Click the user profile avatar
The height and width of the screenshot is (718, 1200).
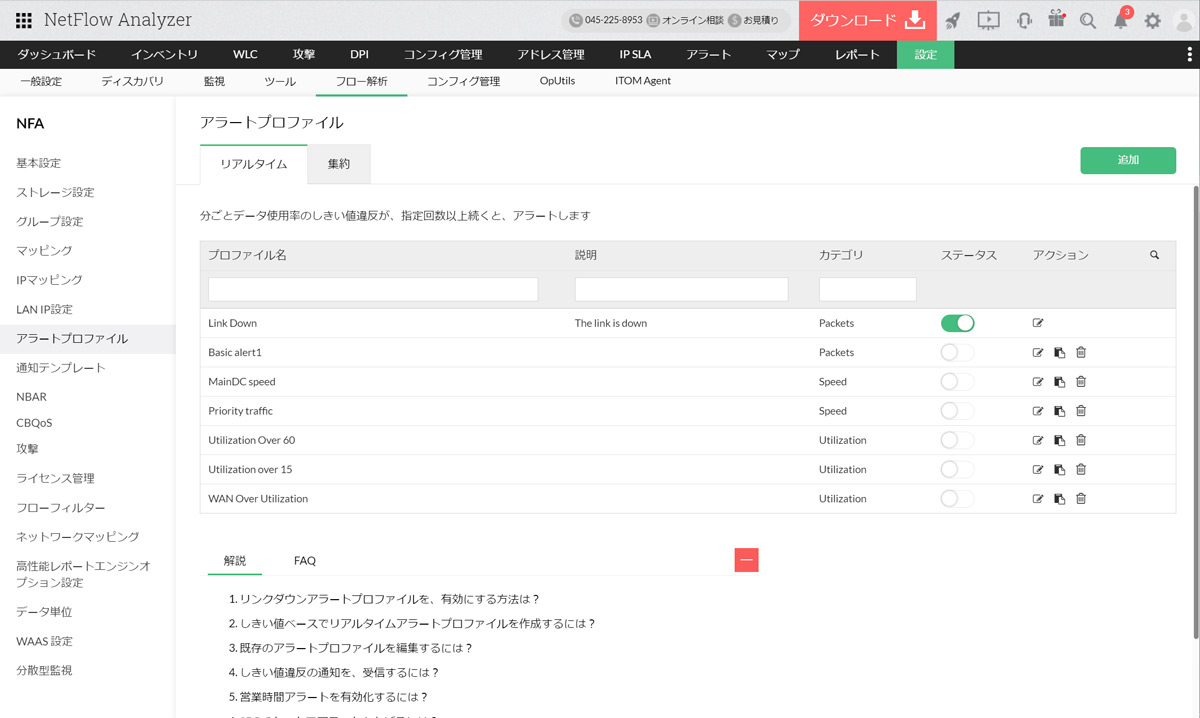click(1186, 21)
